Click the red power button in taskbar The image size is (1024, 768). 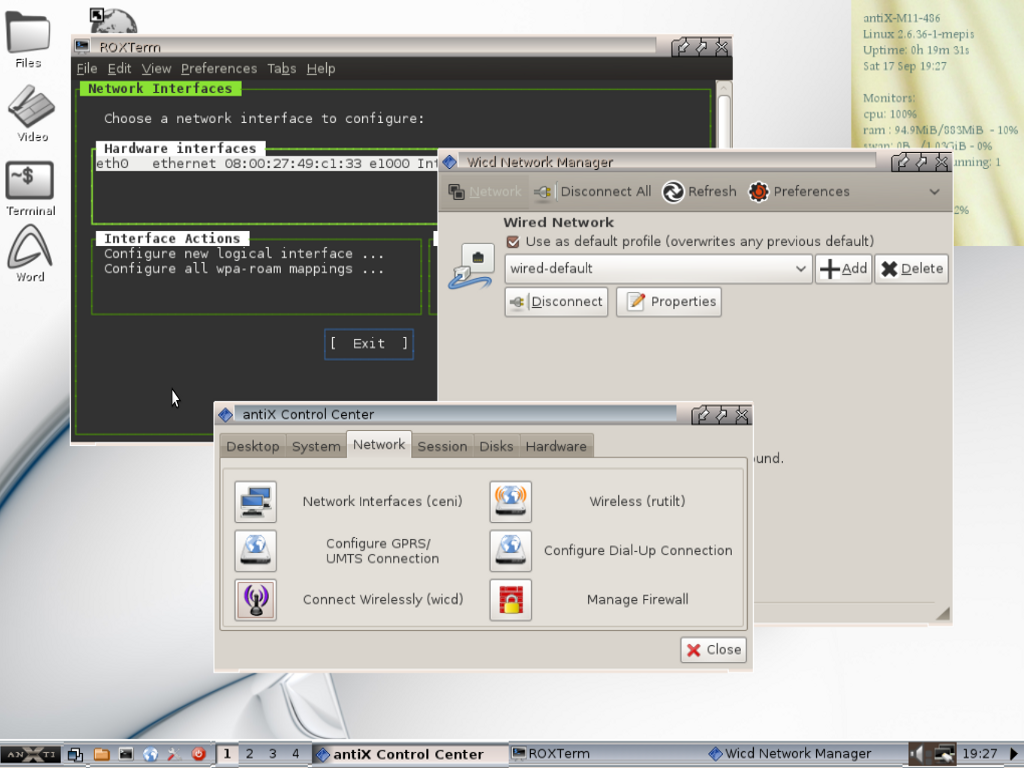click(x=199, y=754)
